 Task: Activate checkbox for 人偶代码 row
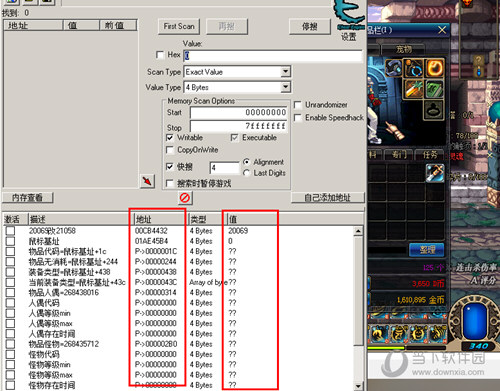10,303
